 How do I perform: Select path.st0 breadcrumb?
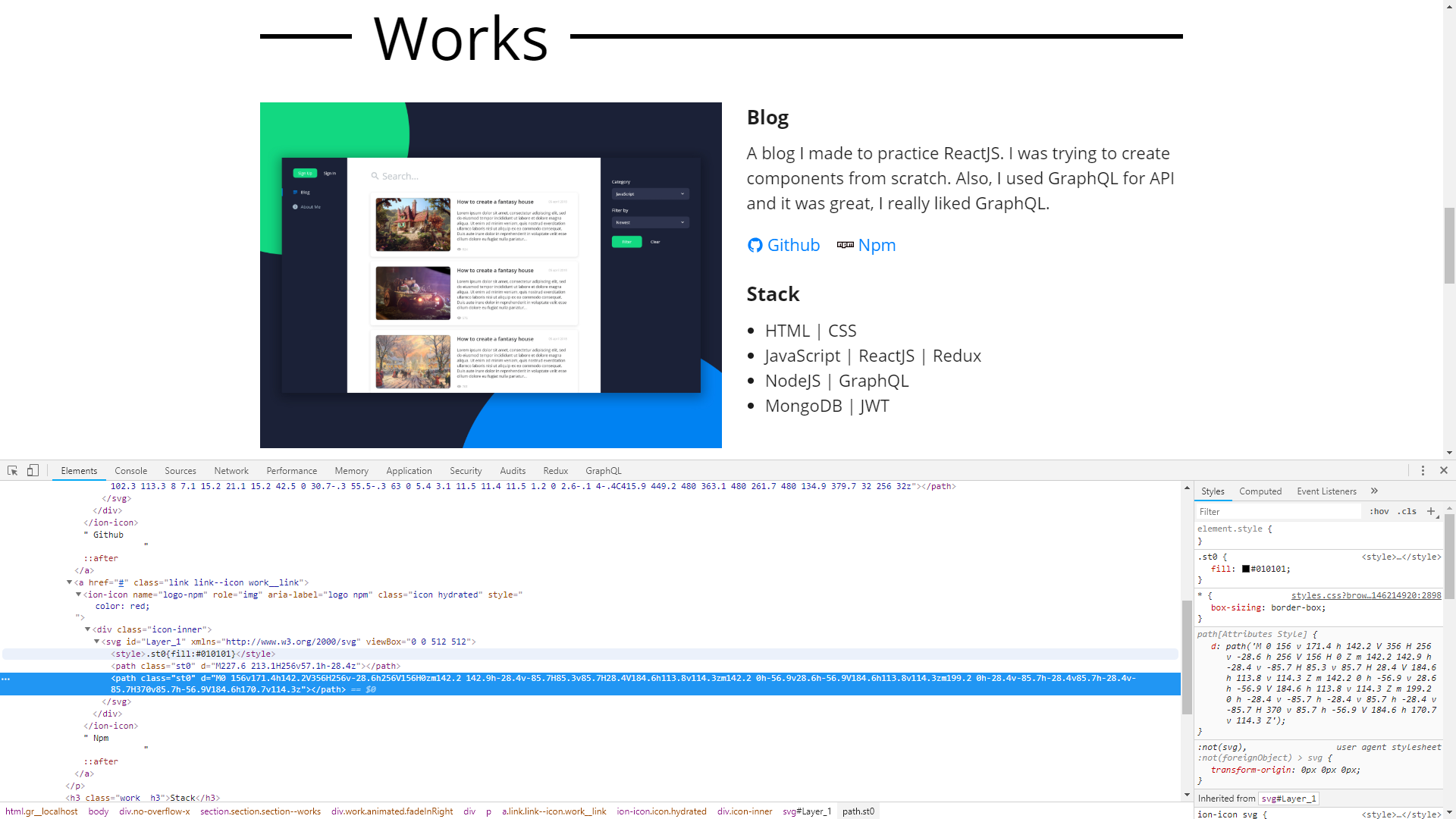tap(858, 811)
